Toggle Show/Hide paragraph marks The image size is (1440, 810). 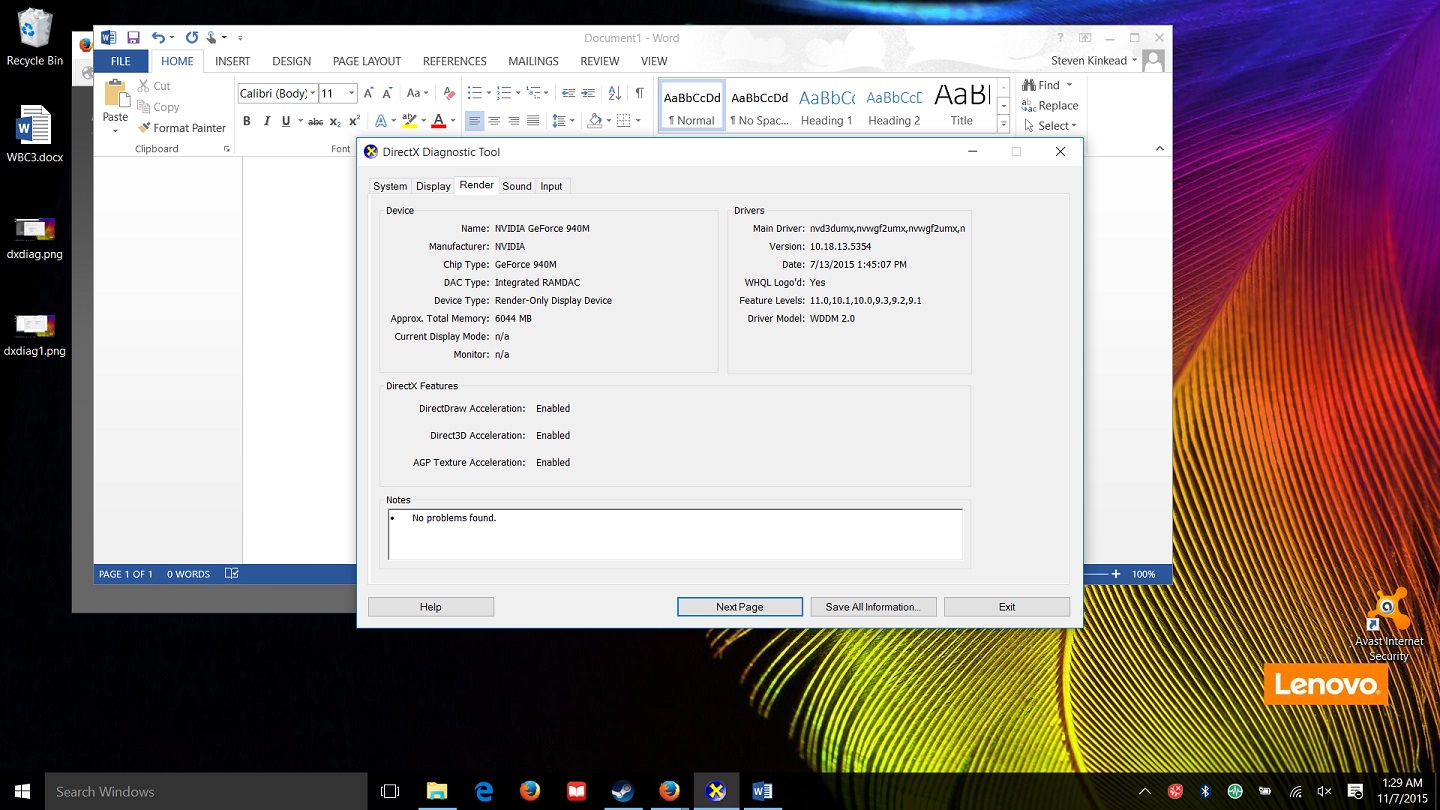click(x=640, y=93)
